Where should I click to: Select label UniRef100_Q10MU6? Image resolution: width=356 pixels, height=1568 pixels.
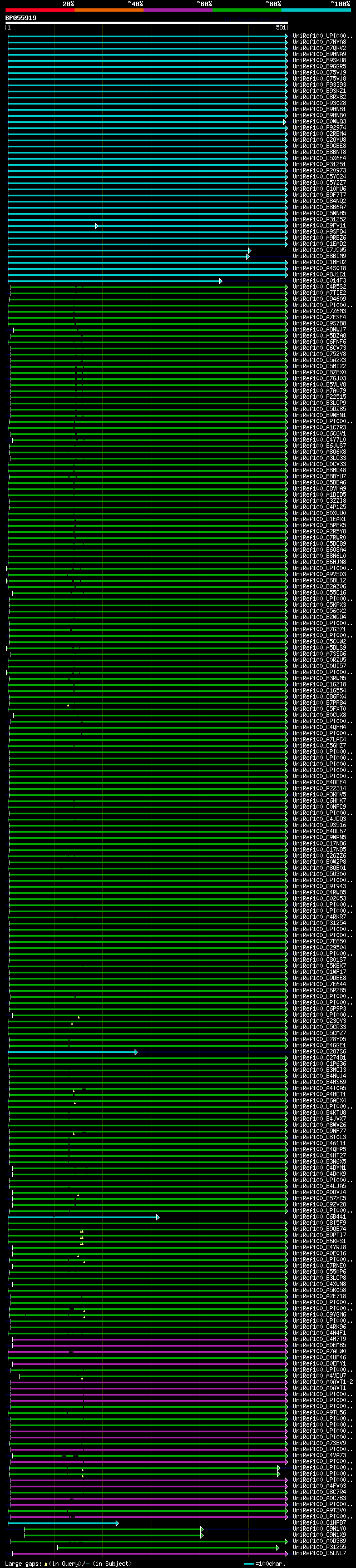coord(319,189)
